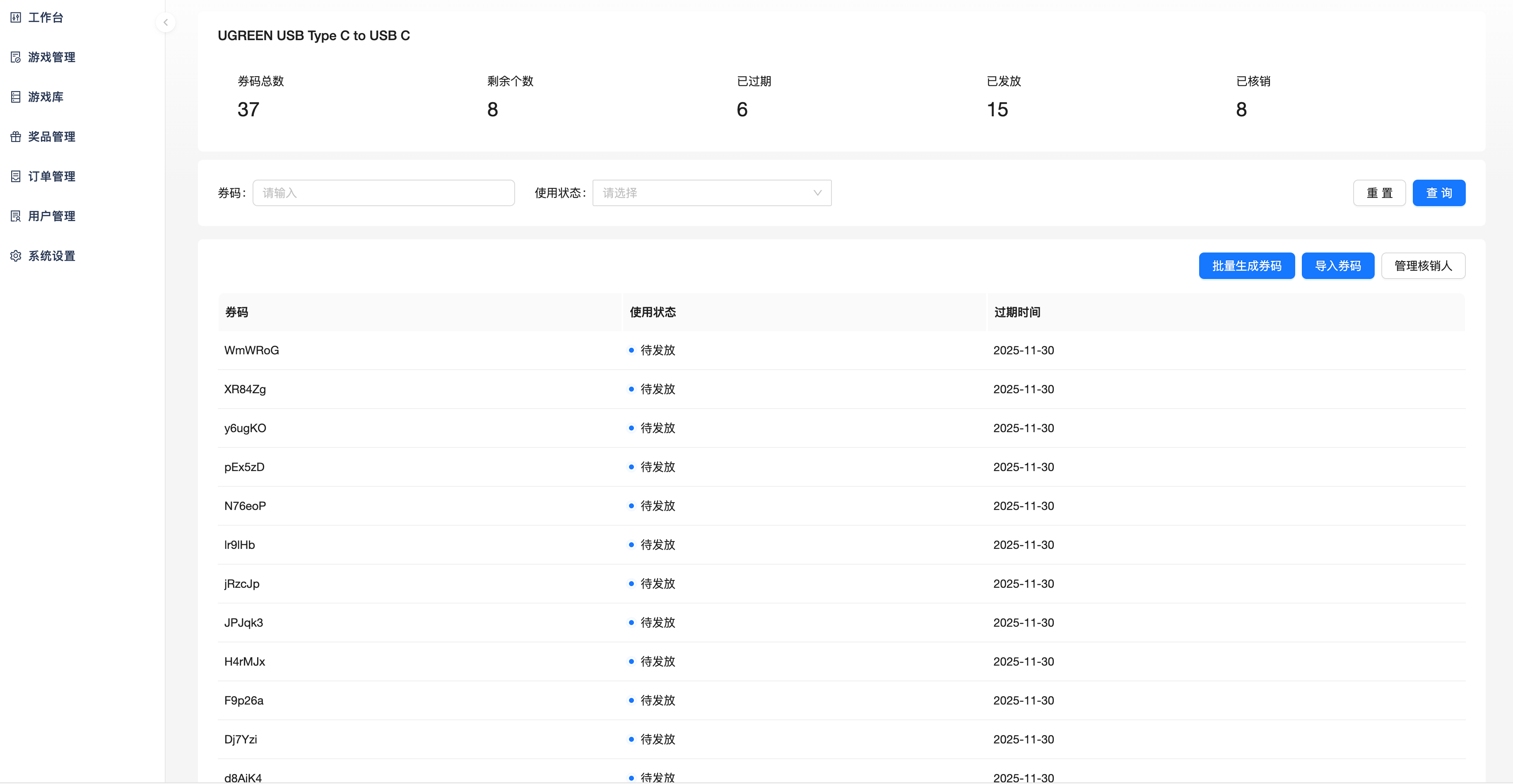Viewport: 1513px width, 784px height.
Task: Click the expiry date in XR84Zg row
Action: pos(1023,390)
